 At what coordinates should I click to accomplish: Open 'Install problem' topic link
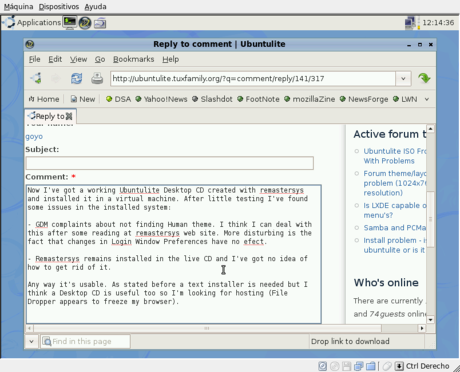pyautogui.click(x=395, y=245)
